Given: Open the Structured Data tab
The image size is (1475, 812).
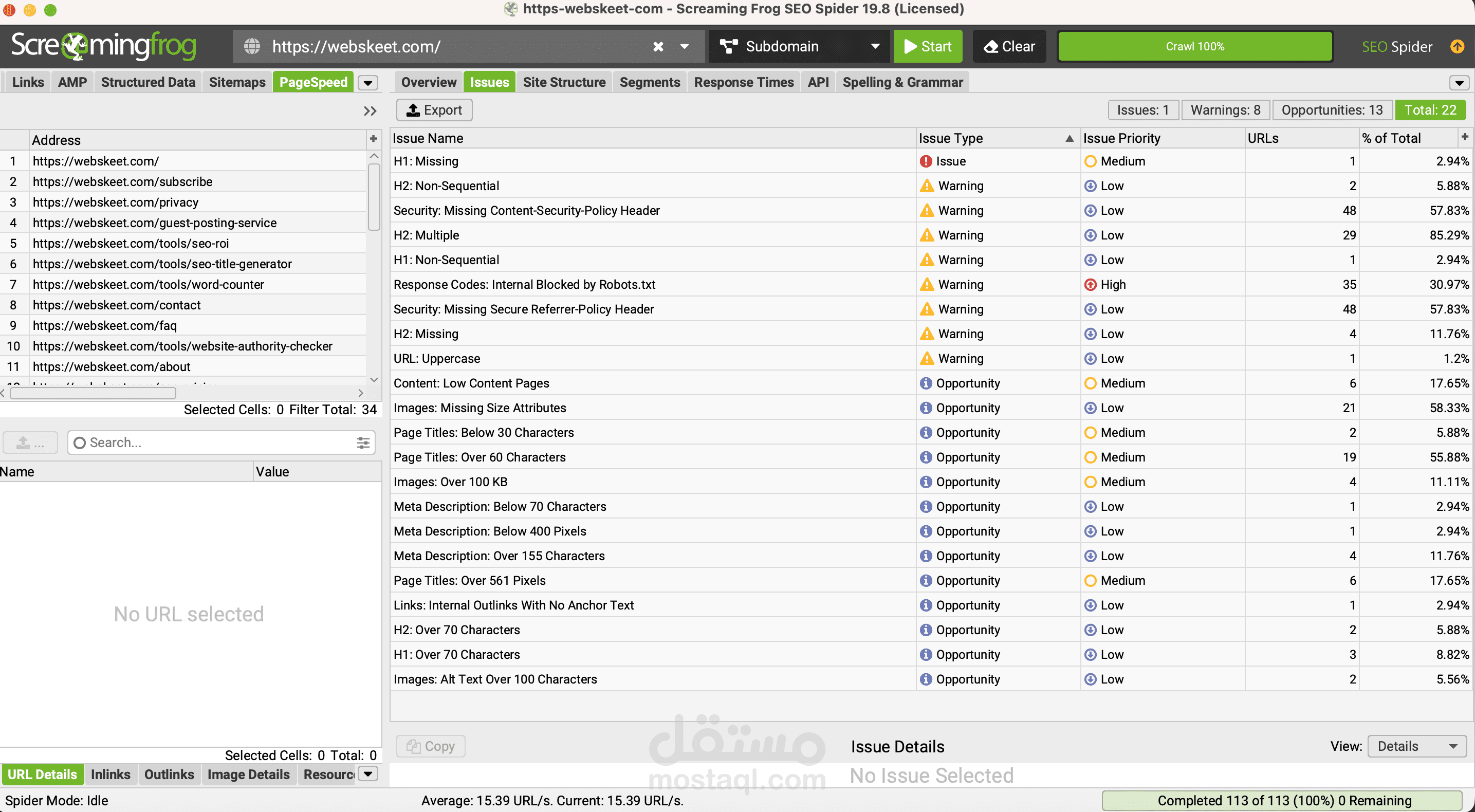Looking at the screenshot, I should tap(147, 82).
